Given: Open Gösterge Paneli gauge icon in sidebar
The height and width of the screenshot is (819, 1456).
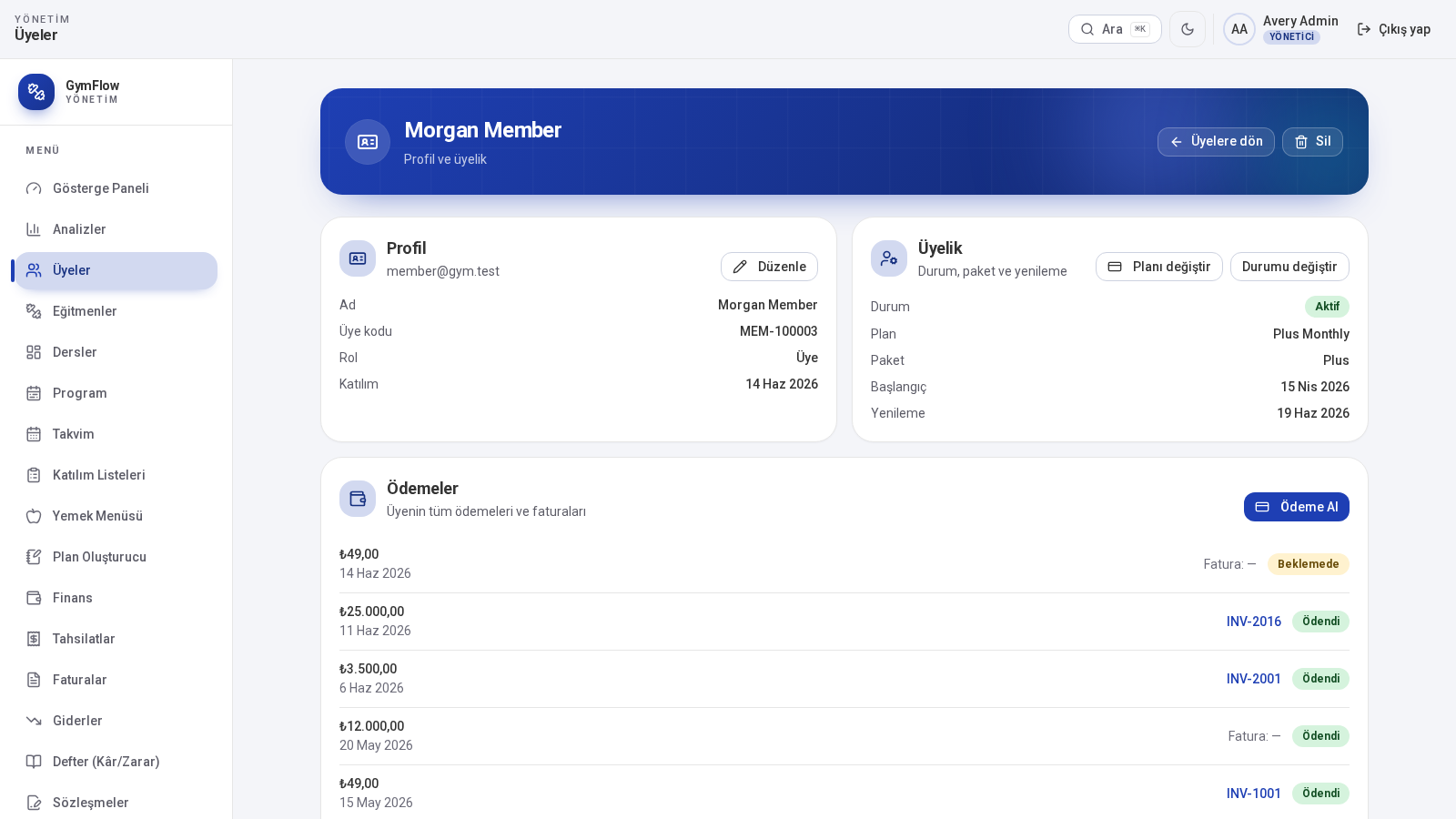Looking at the screenshot, I should pyautogui.click(x=34, y=188).
